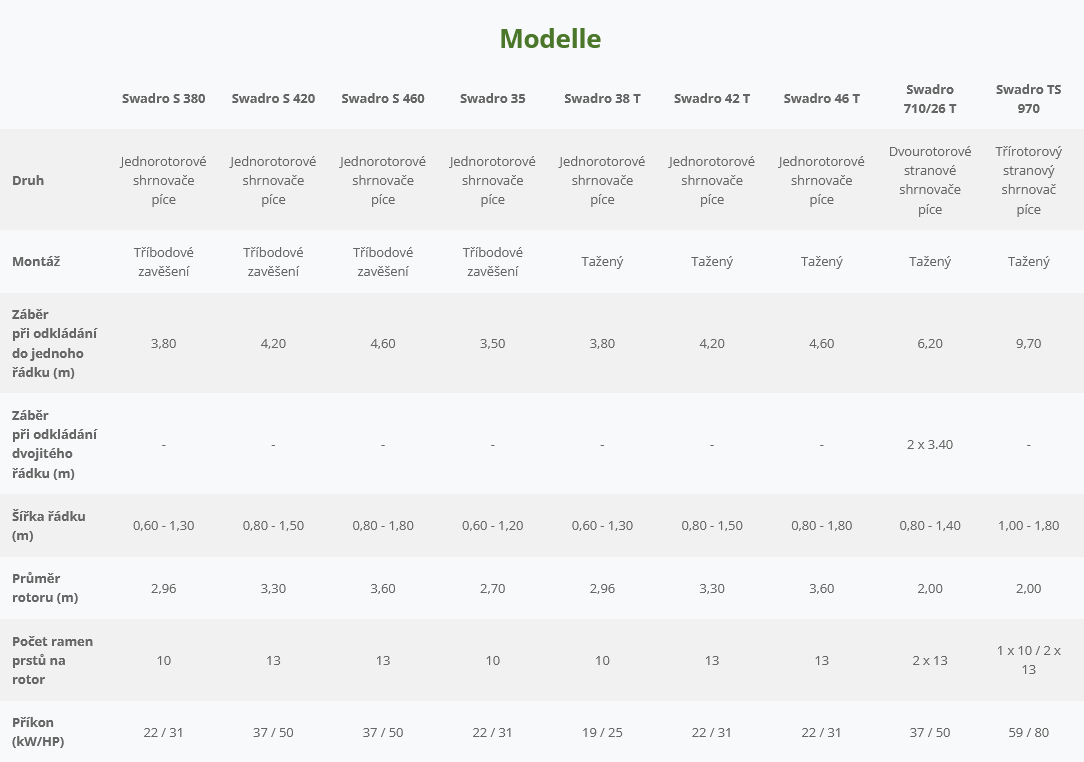Click the 19 / 25 power value
The height and width of the screenshot is (762, 1084).
(x=602, y=732)
